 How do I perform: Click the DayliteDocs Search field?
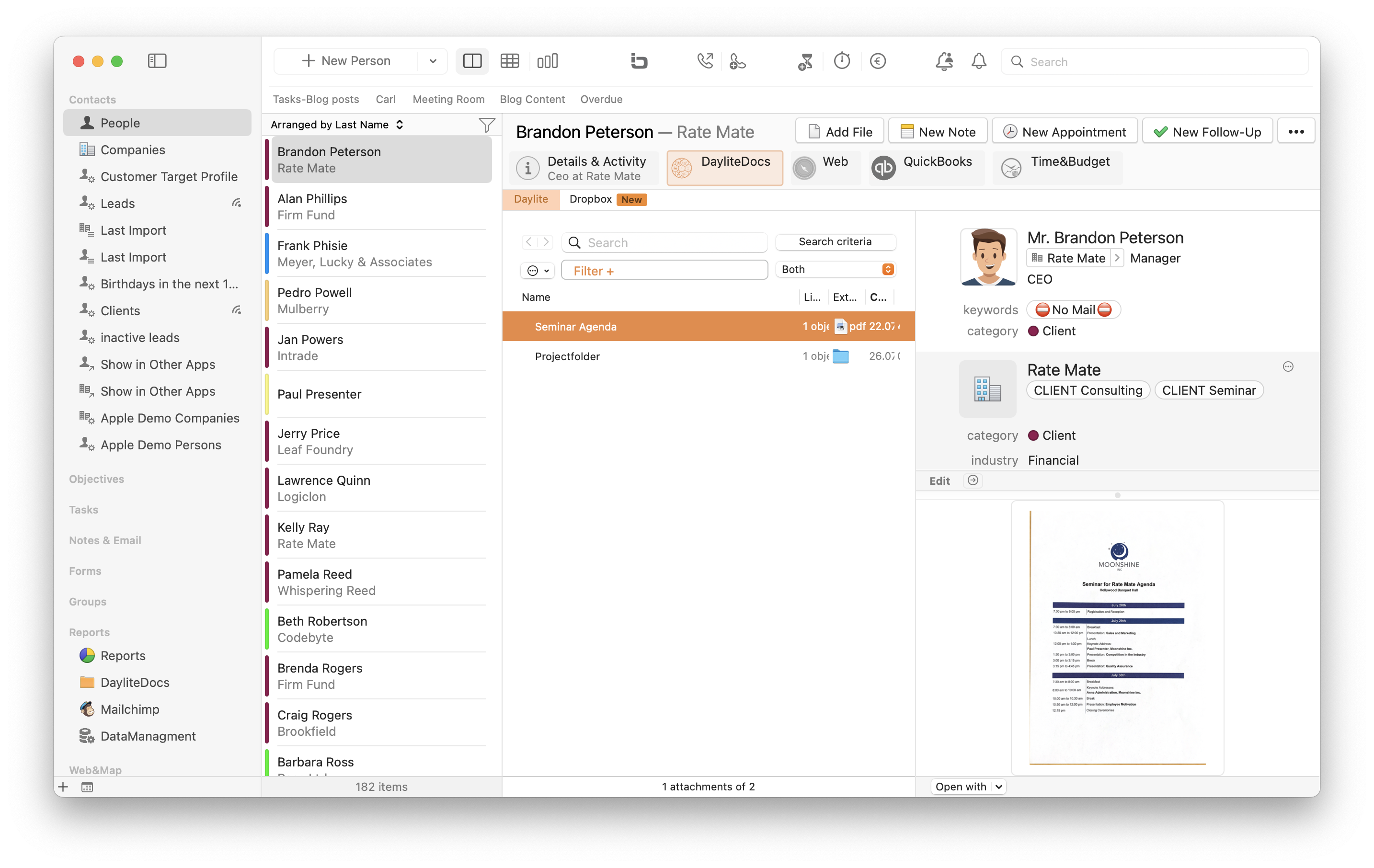coord(664,242)
